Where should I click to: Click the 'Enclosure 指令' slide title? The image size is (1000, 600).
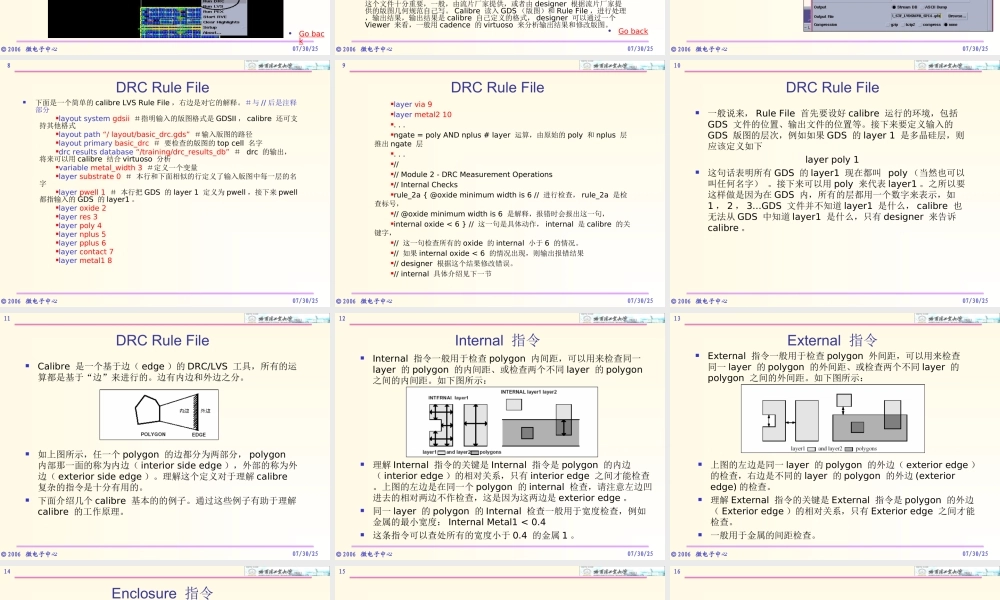162,593
